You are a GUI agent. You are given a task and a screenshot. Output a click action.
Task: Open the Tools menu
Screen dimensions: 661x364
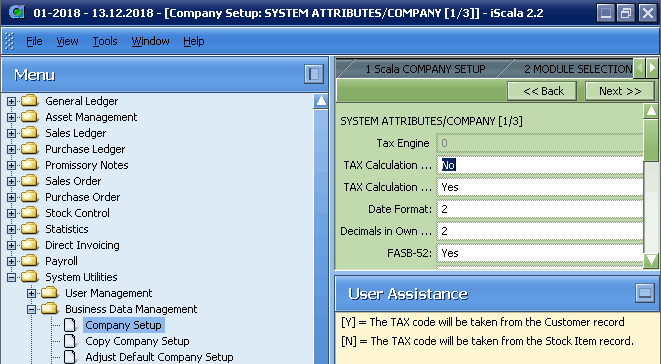coord(105,41)
